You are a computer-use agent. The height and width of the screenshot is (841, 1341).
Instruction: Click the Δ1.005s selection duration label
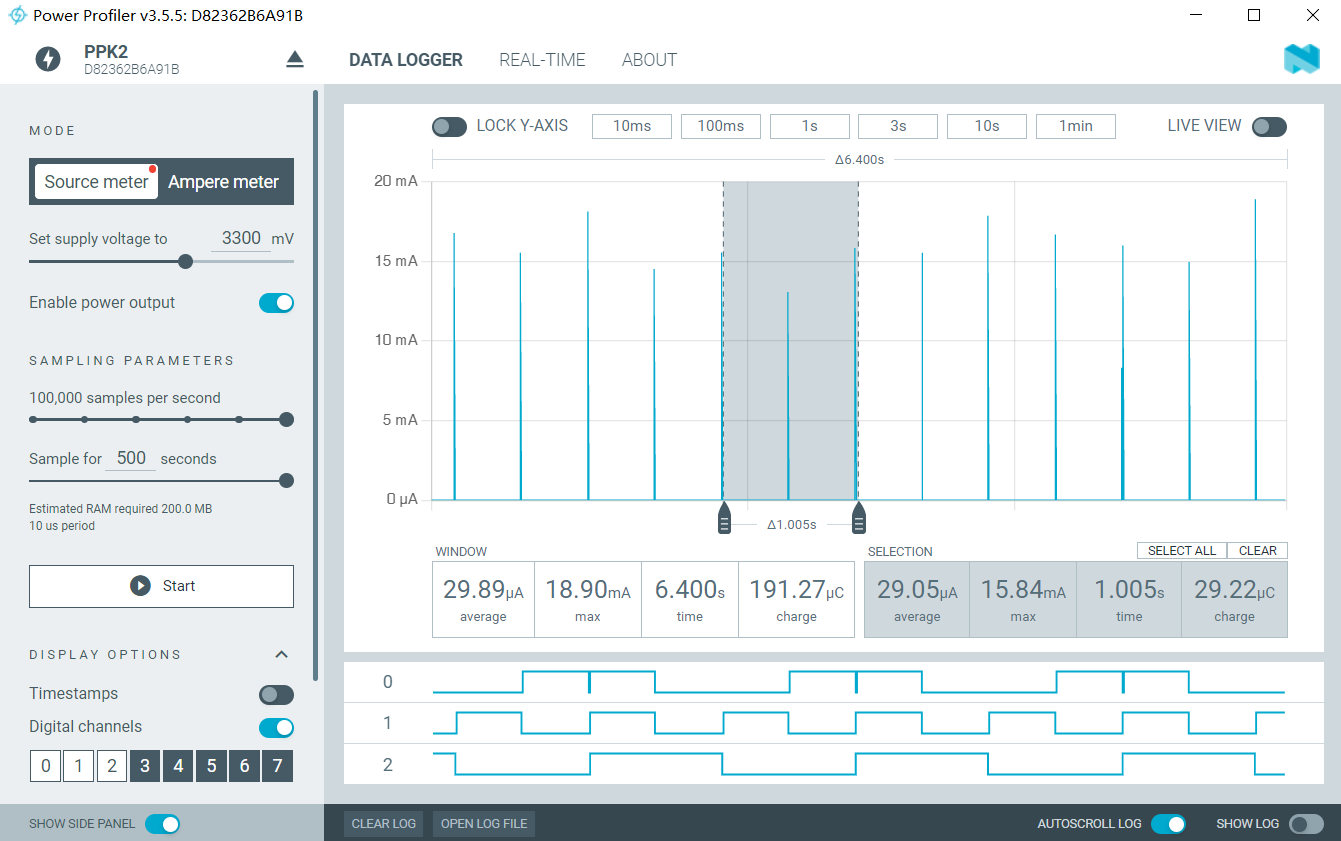click(792, 525)
